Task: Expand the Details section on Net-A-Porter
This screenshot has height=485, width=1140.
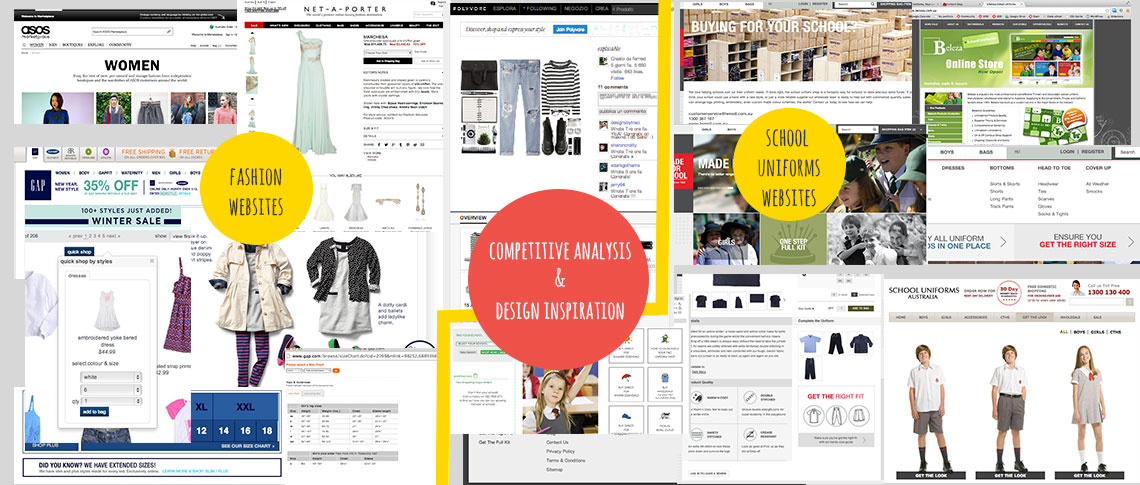Action: click(x=403, y=135)
